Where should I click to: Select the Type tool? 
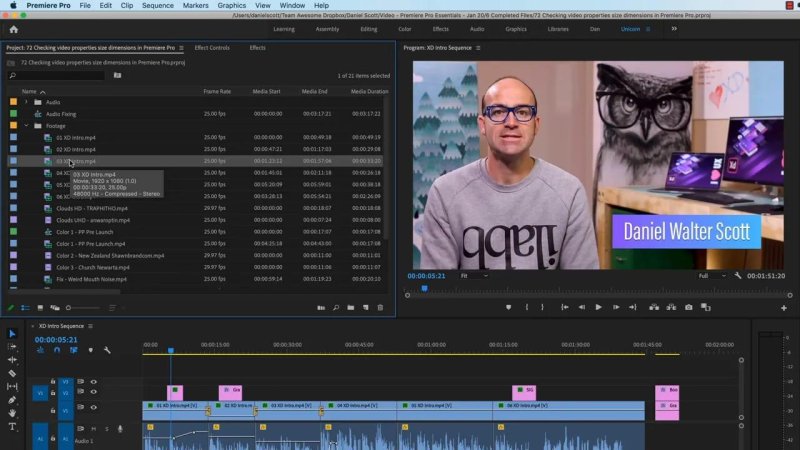tap(12, 427)
